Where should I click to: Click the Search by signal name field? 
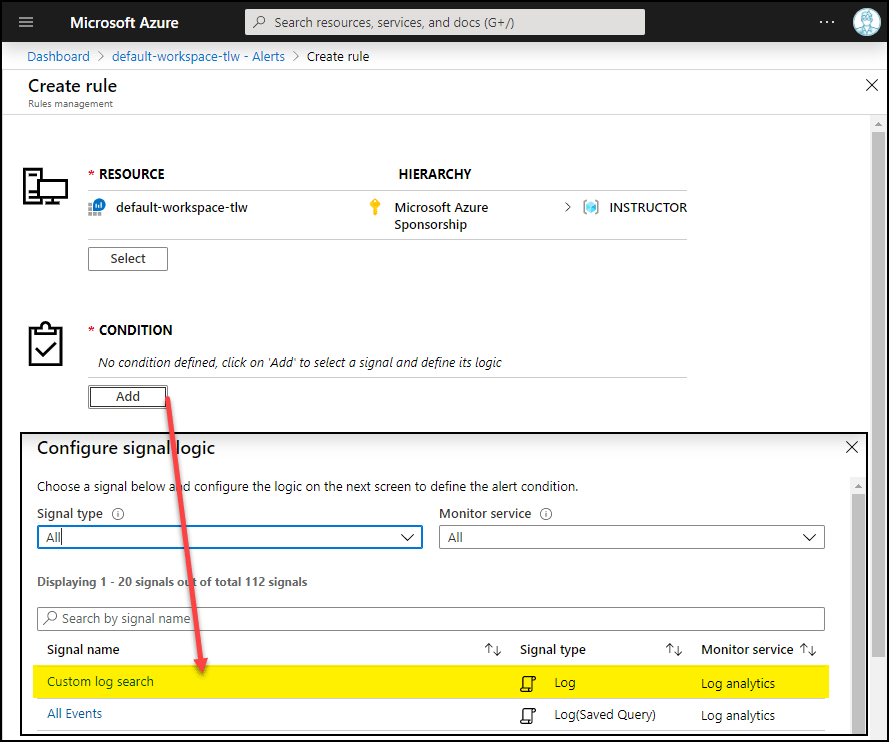[430, 619]
